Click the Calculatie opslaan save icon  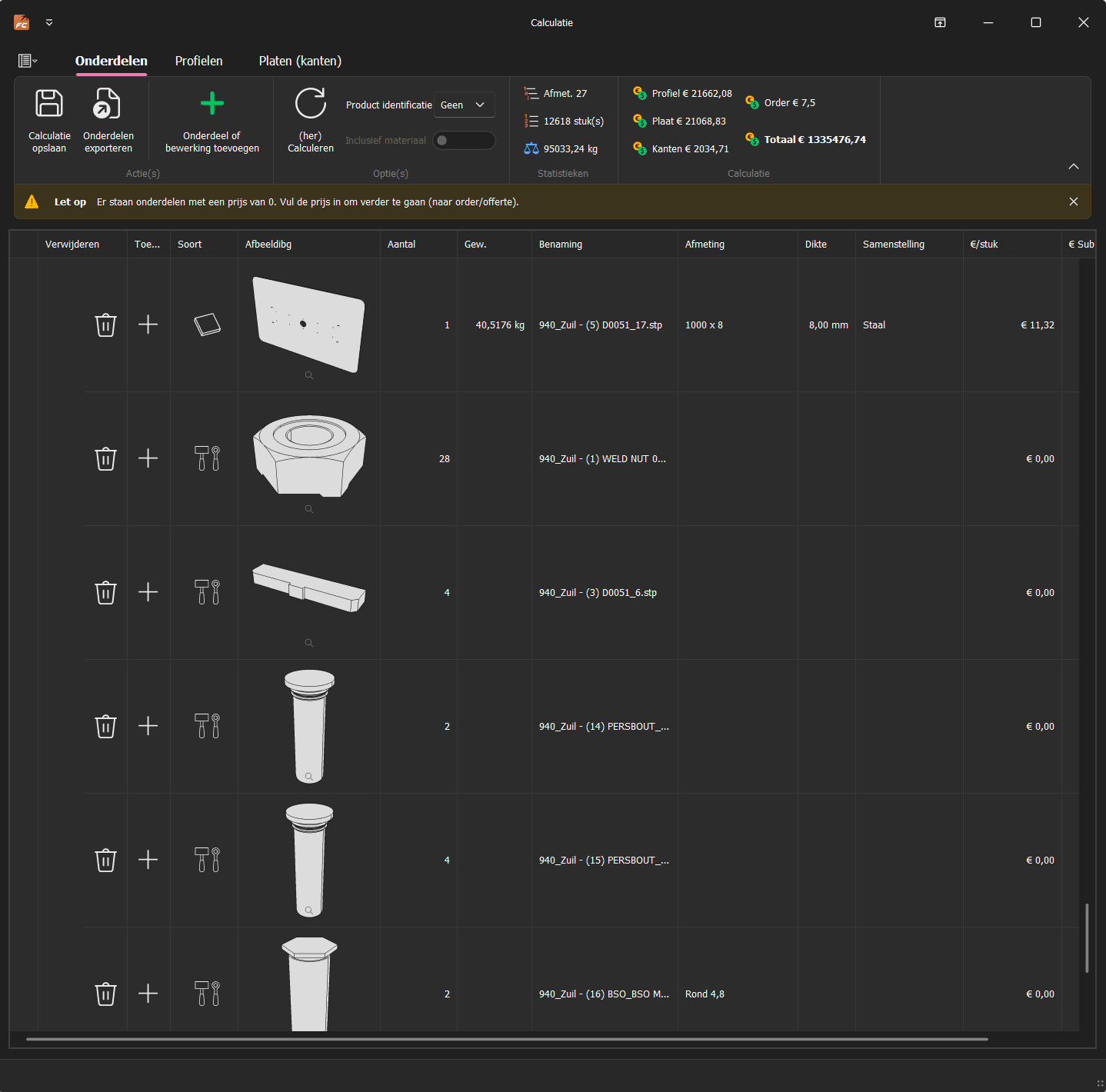click(x=49, y=105)
